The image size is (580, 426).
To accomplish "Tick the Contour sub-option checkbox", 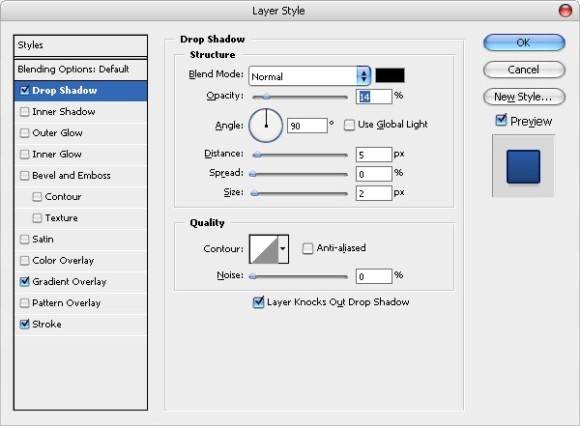I will click(37, 197).
